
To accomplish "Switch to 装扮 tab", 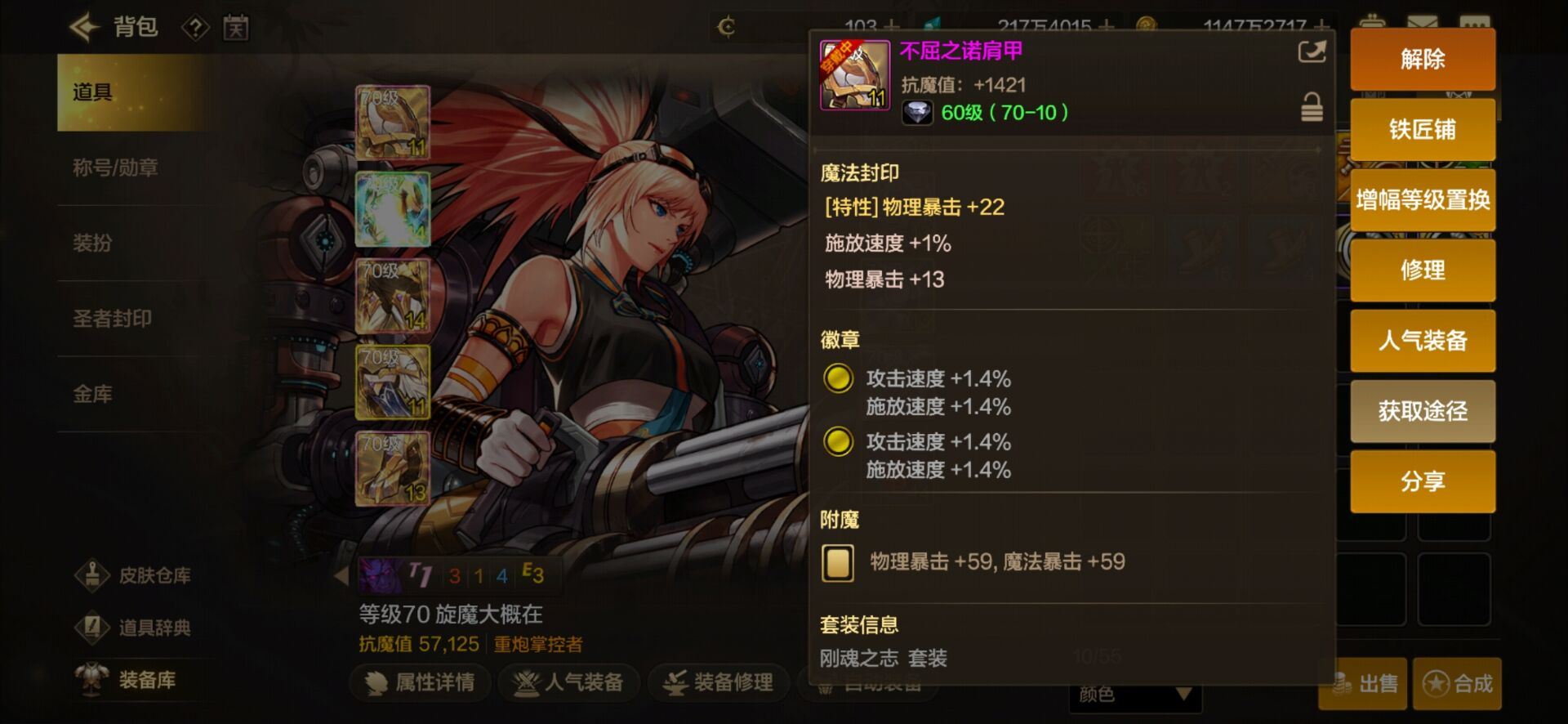I will (92, 243).
